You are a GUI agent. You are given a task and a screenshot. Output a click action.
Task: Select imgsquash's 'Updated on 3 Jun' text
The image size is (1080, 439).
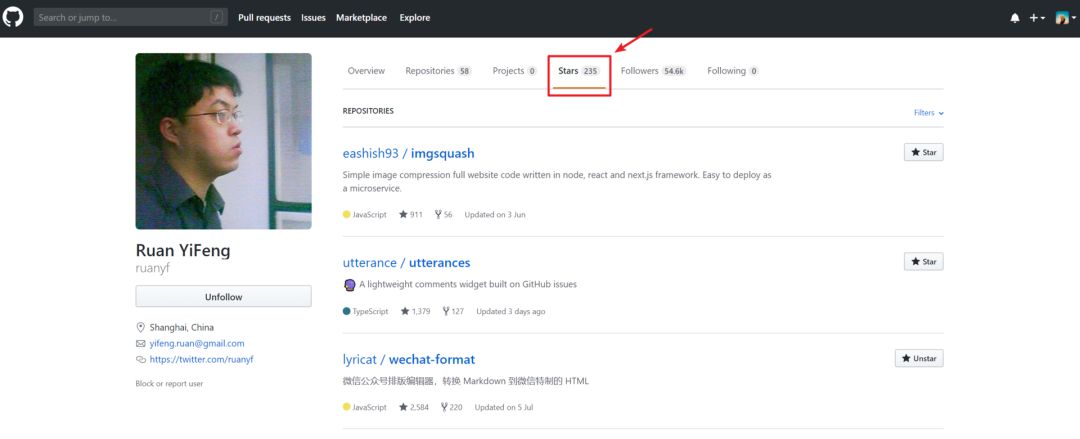pos(495,215)
